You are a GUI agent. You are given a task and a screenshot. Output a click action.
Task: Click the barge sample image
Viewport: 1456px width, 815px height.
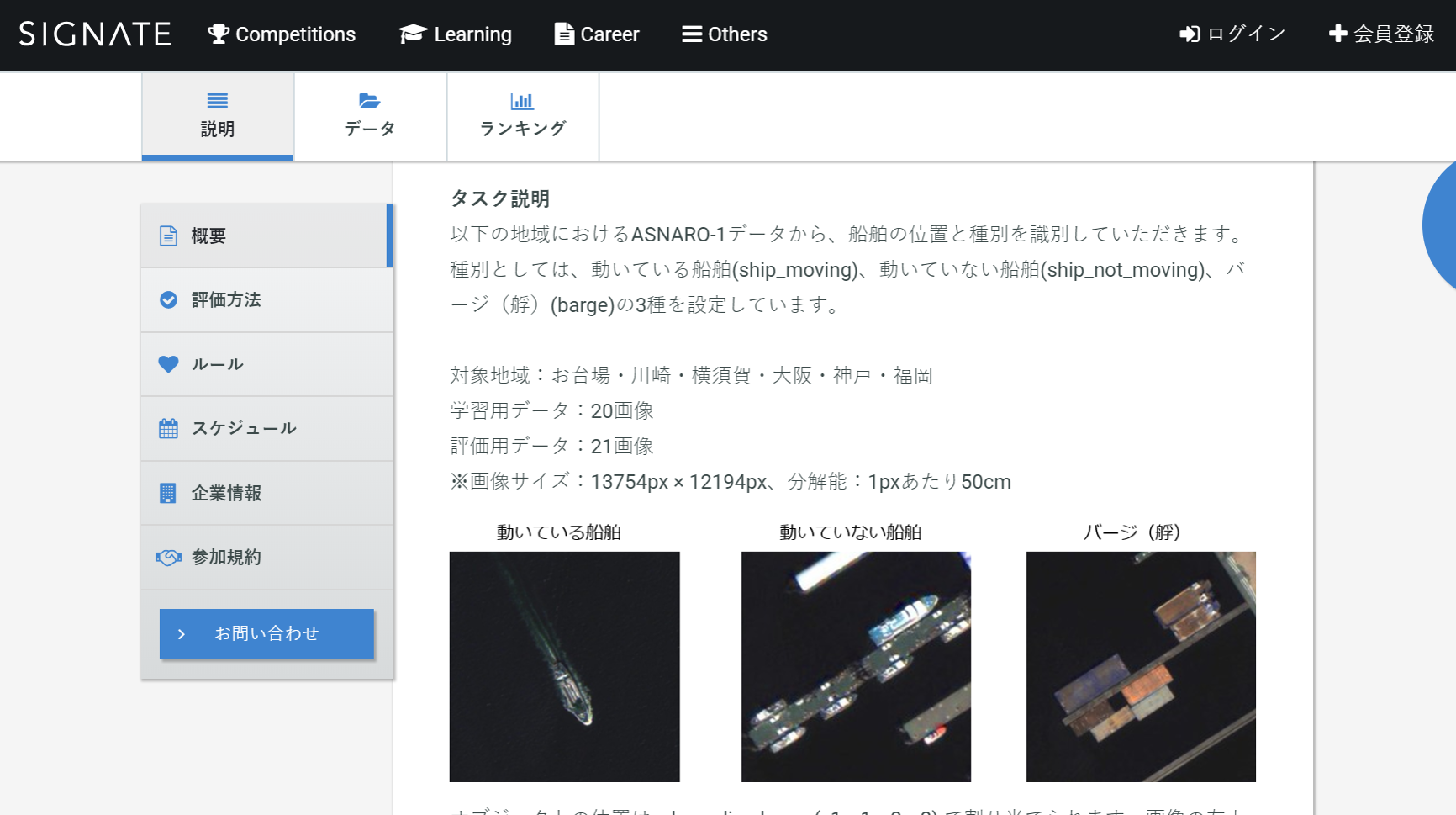coord(1141,667)
